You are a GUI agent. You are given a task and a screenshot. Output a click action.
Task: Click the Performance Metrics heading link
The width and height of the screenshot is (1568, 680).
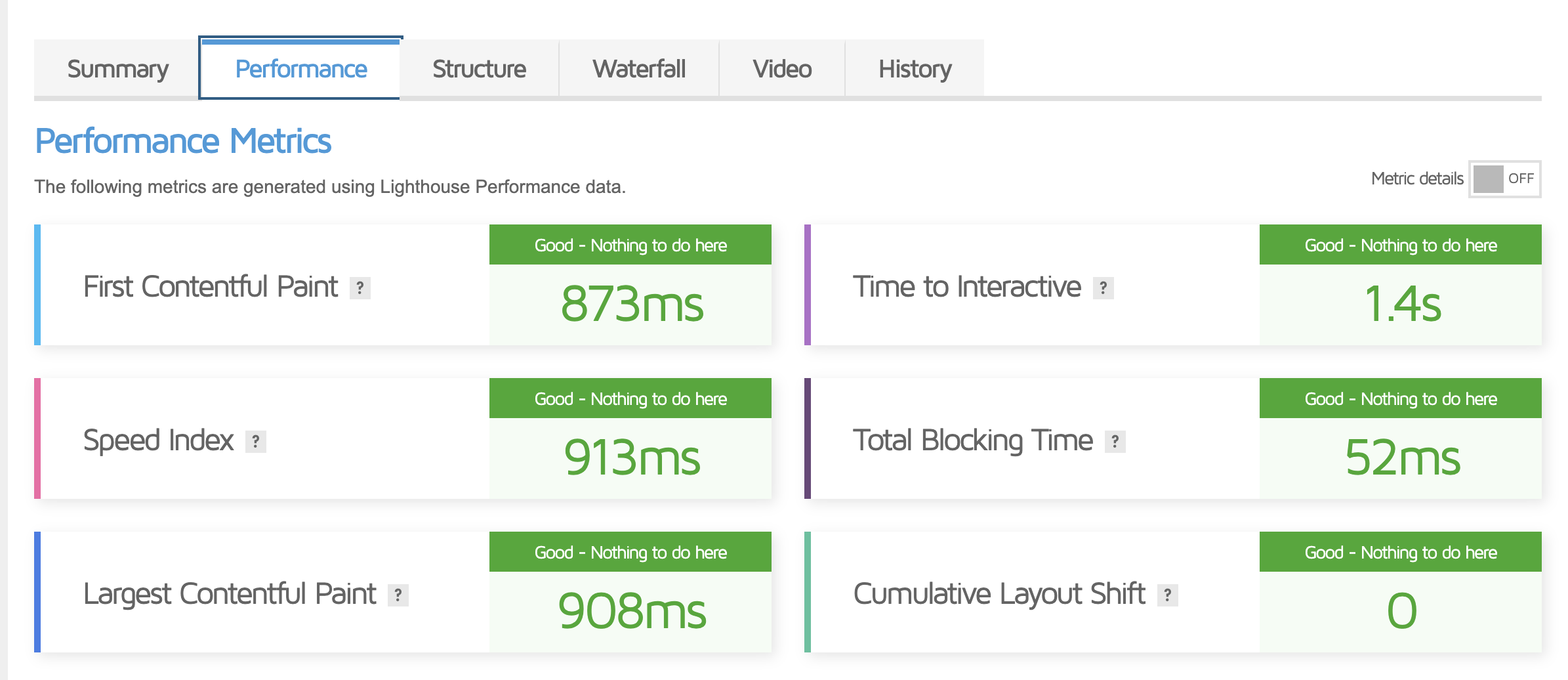(183, 139)
